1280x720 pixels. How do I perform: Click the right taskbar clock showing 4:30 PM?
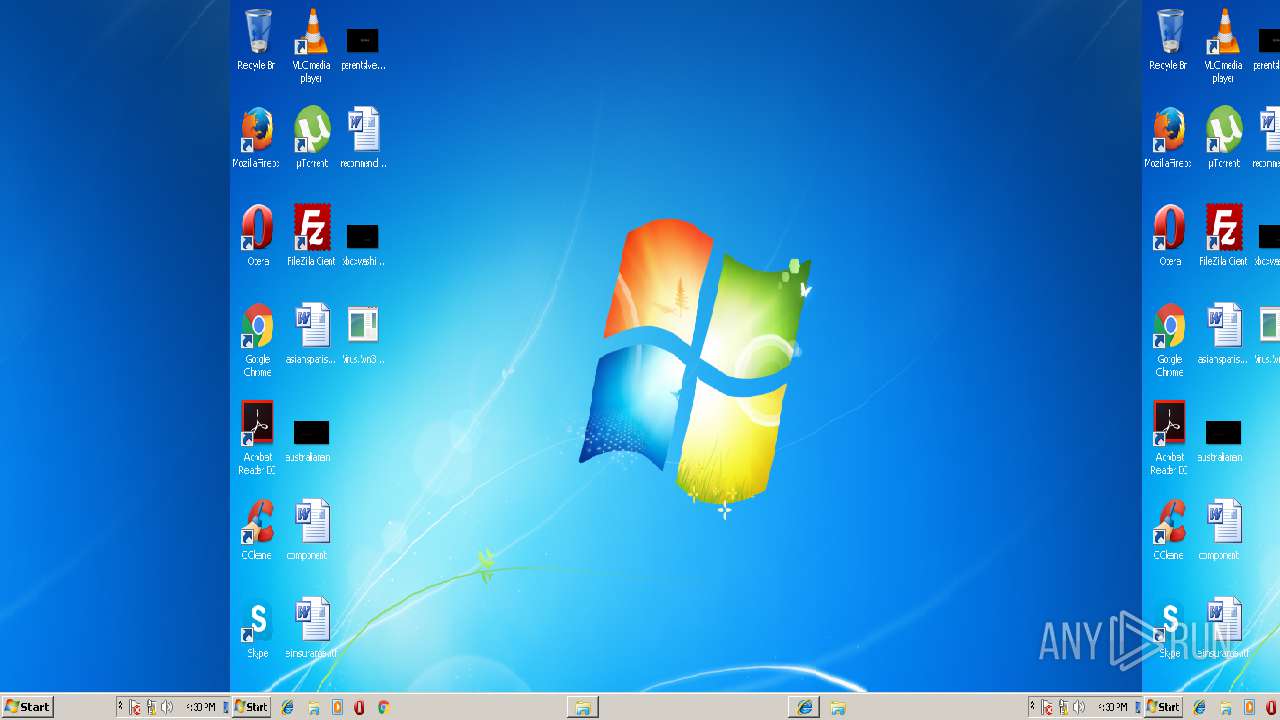[1113, 707]
